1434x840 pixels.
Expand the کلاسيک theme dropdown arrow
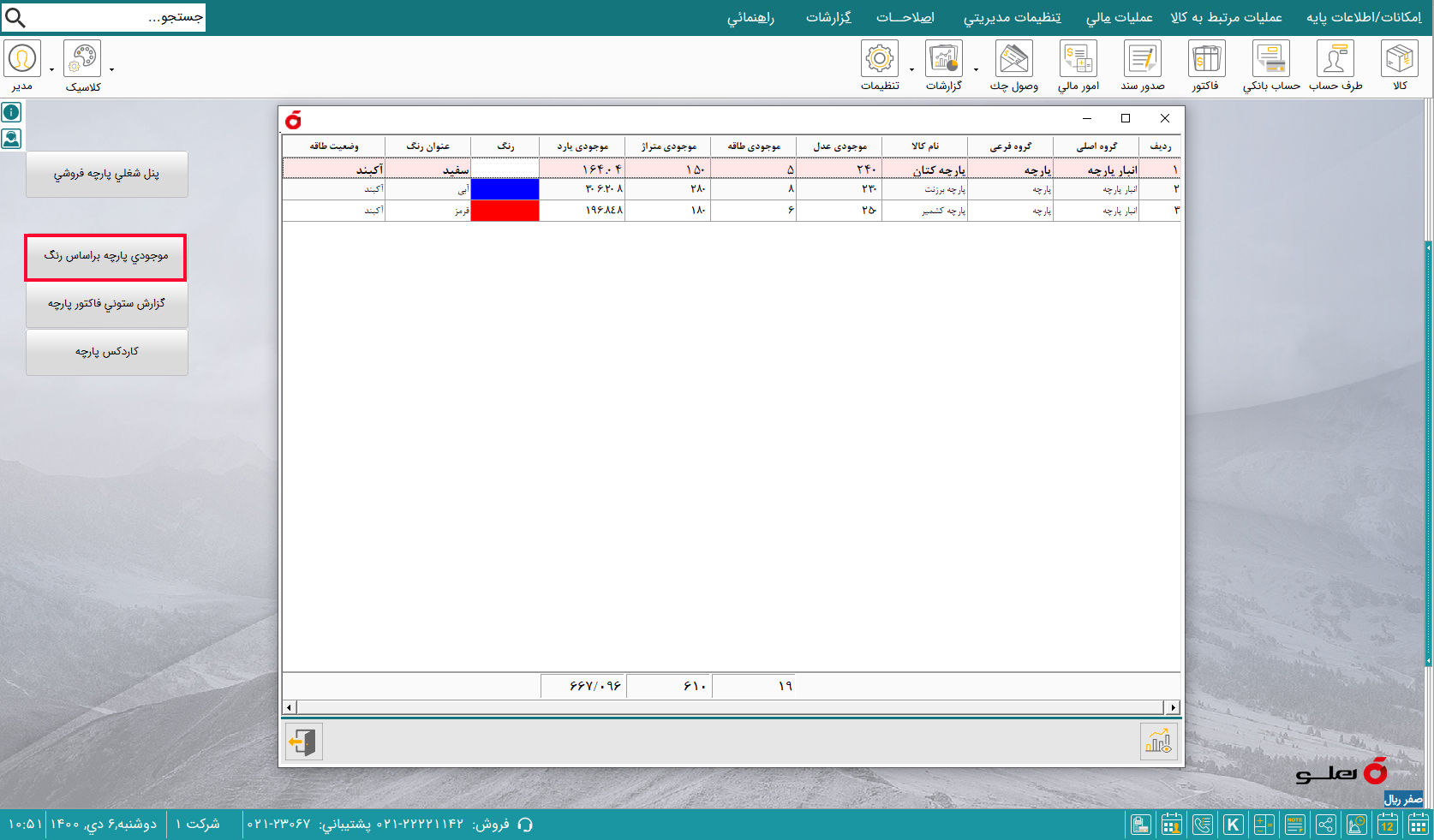111,70
